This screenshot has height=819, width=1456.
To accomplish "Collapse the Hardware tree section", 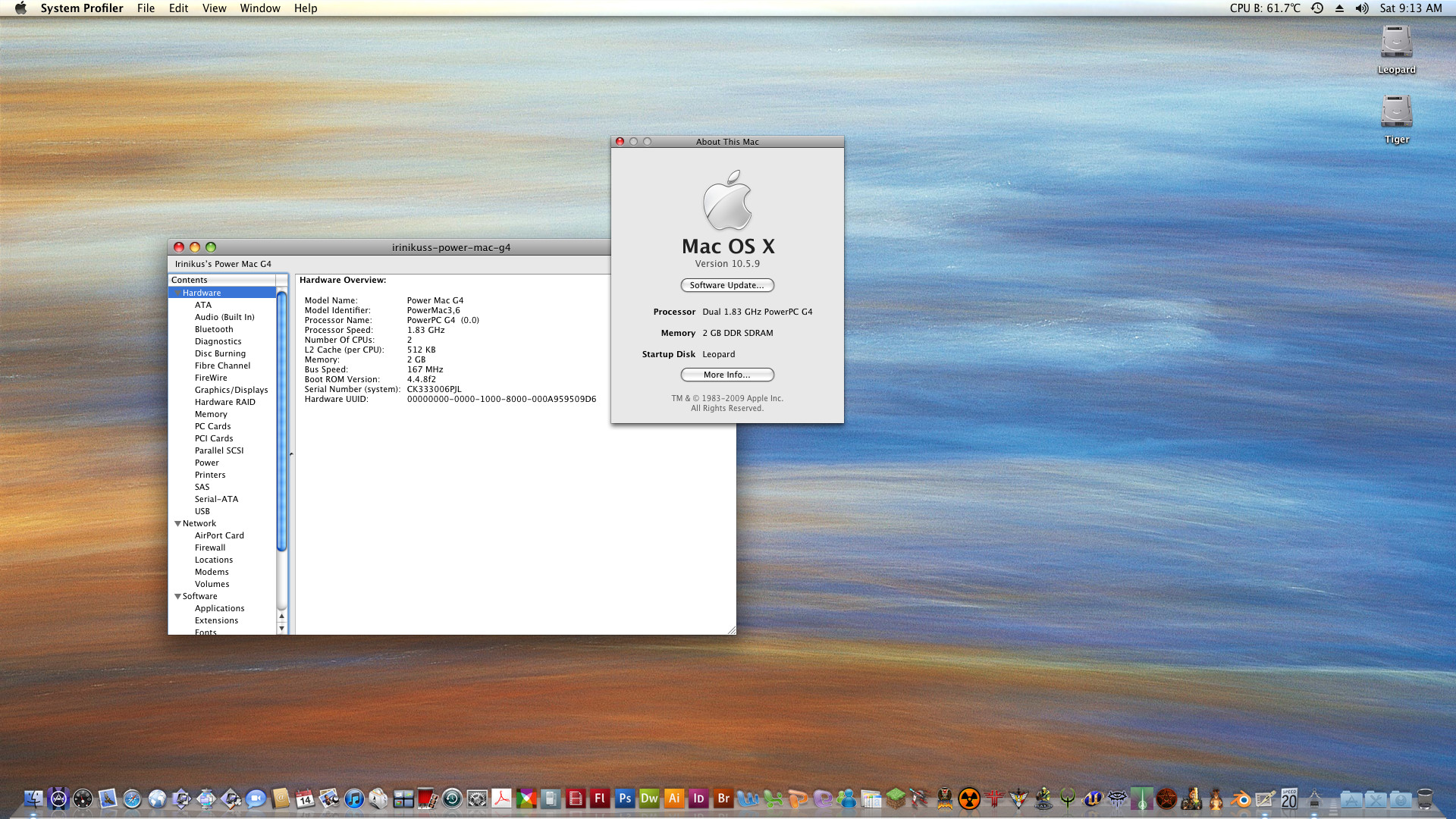I will [x=177, y=293].
